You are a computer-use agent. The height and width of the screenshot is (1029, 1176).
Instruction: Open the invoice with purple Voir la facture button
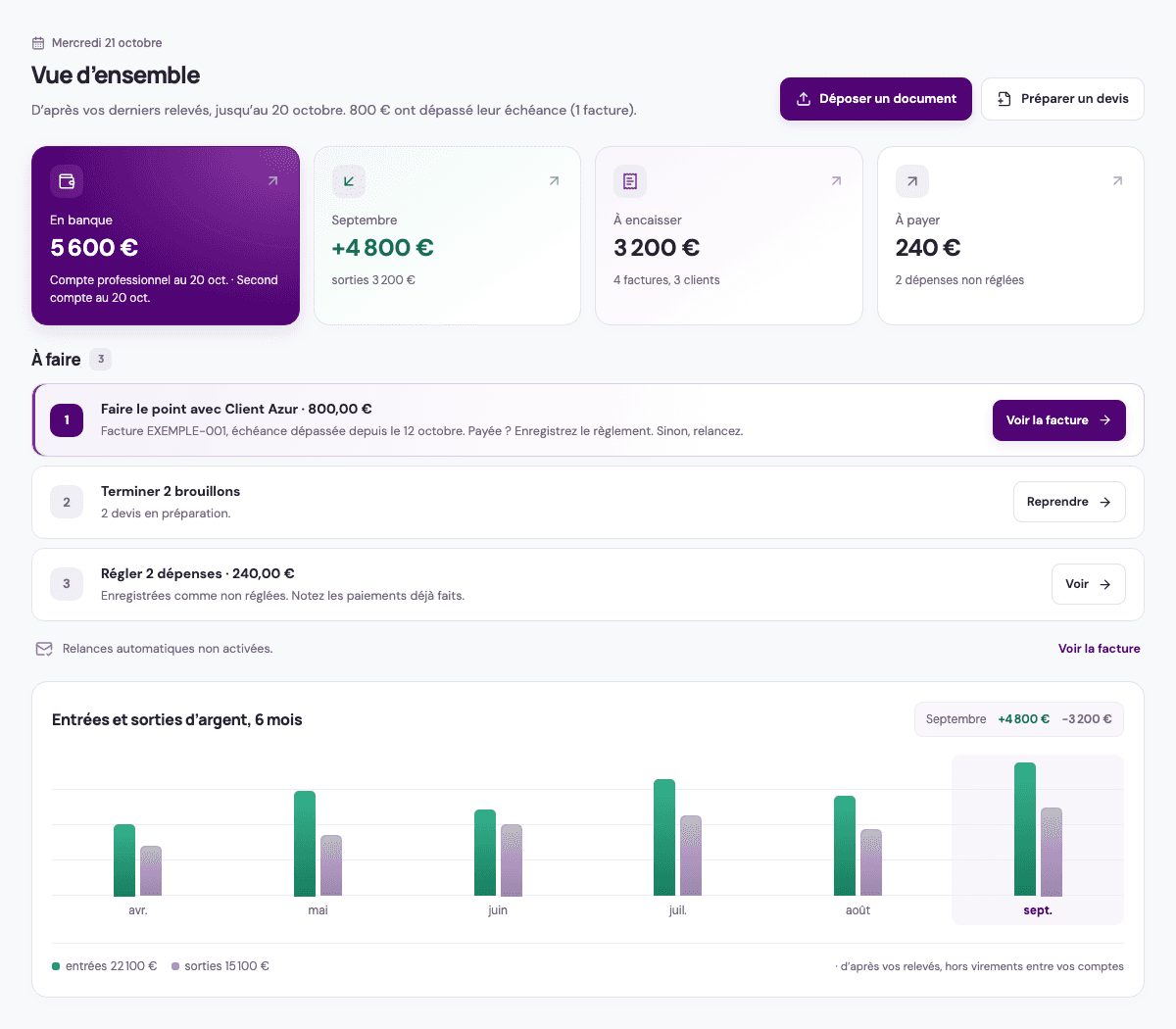pyautogui.click(x=1059, y=420)
